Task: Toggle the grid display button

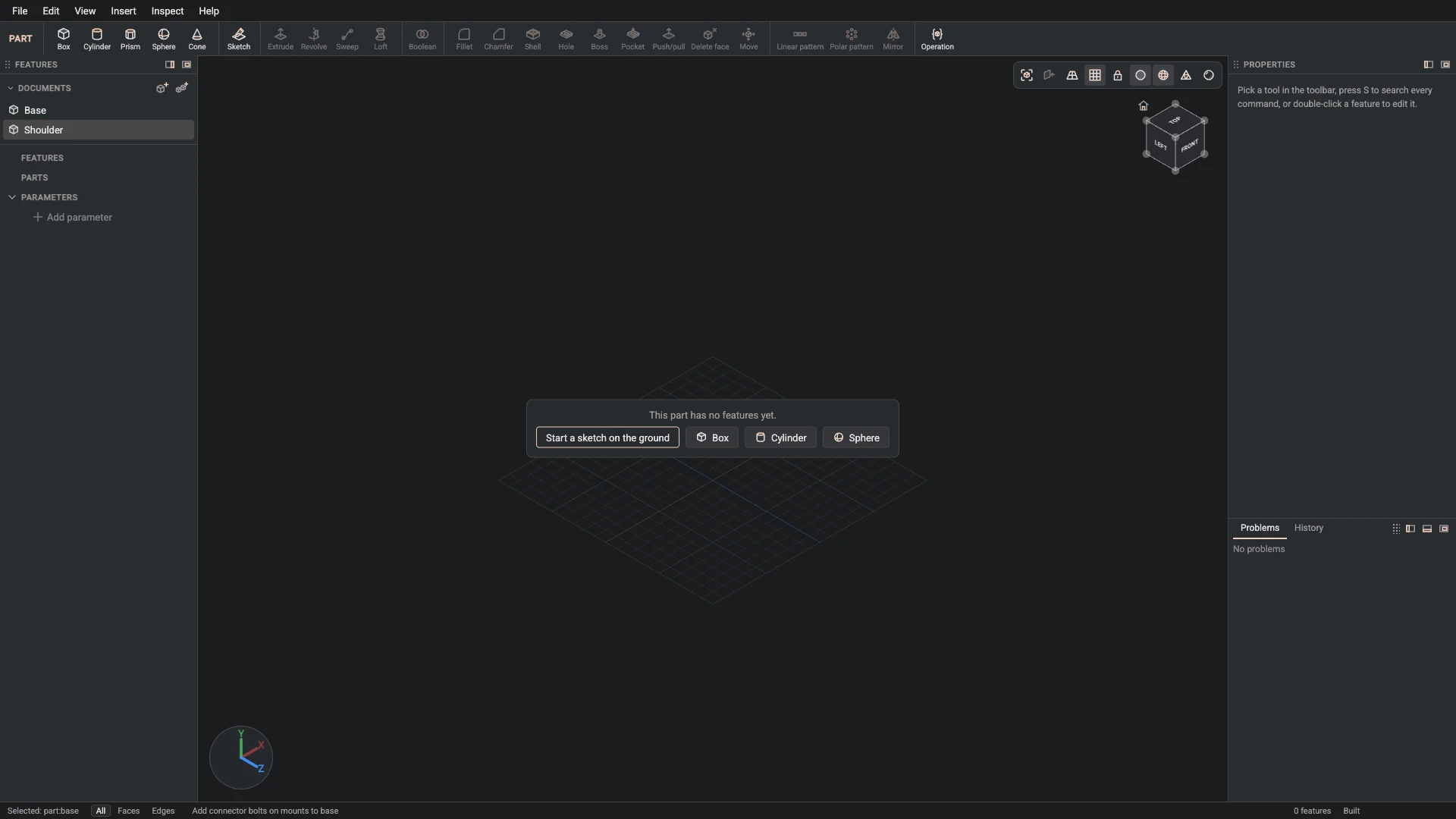Action: 1095,75
